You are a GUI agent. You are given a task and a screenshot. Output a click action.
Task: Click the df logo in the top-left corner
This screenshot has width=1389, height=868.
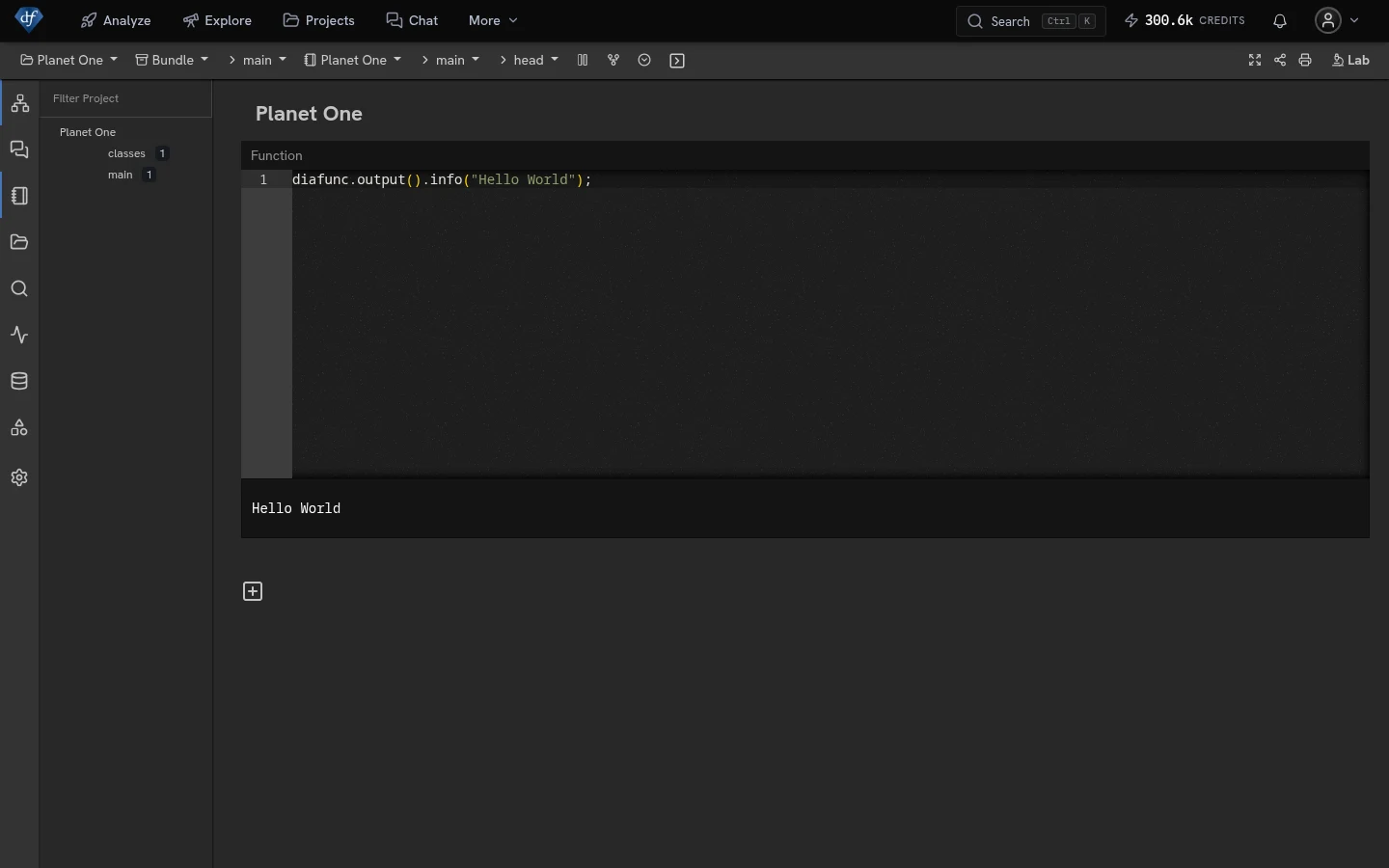(29, 19)
